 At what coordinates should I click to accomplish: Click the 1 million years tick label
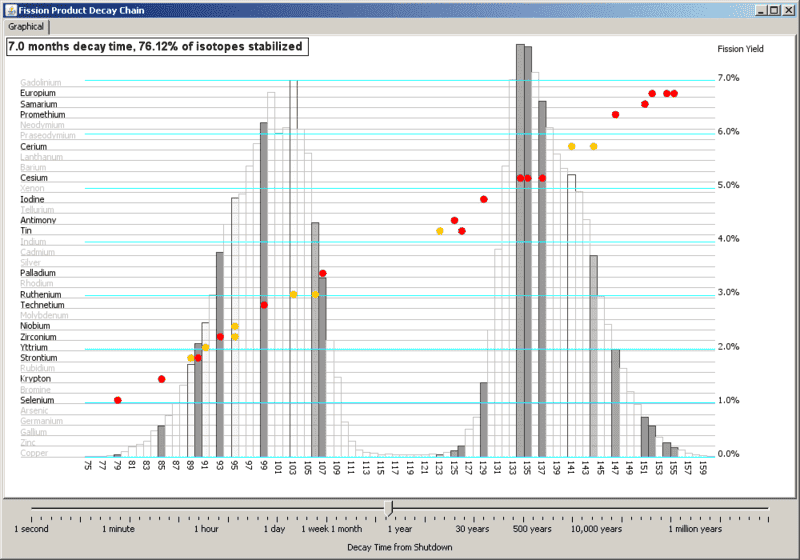pos(695,529)
